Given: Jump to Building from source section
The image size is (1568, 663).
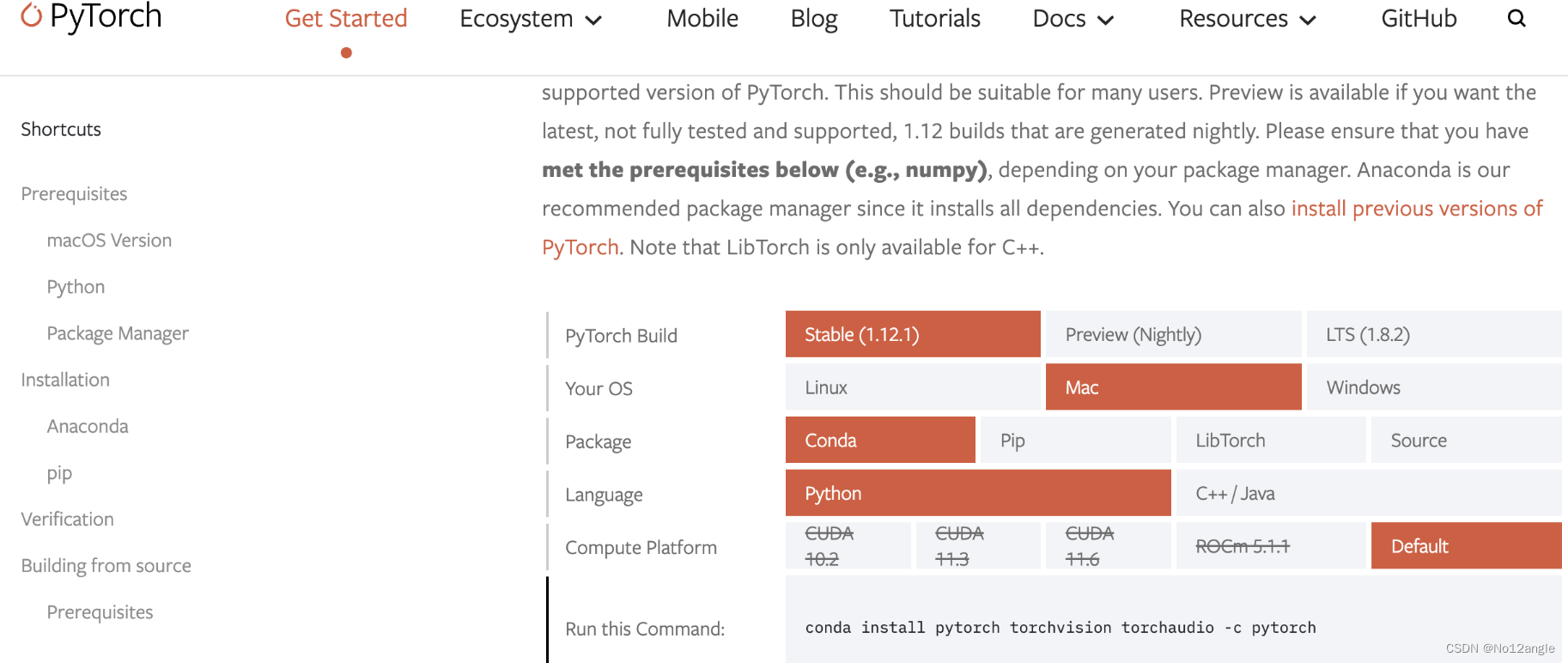Looking at the screenshot, I should [106, 566].
